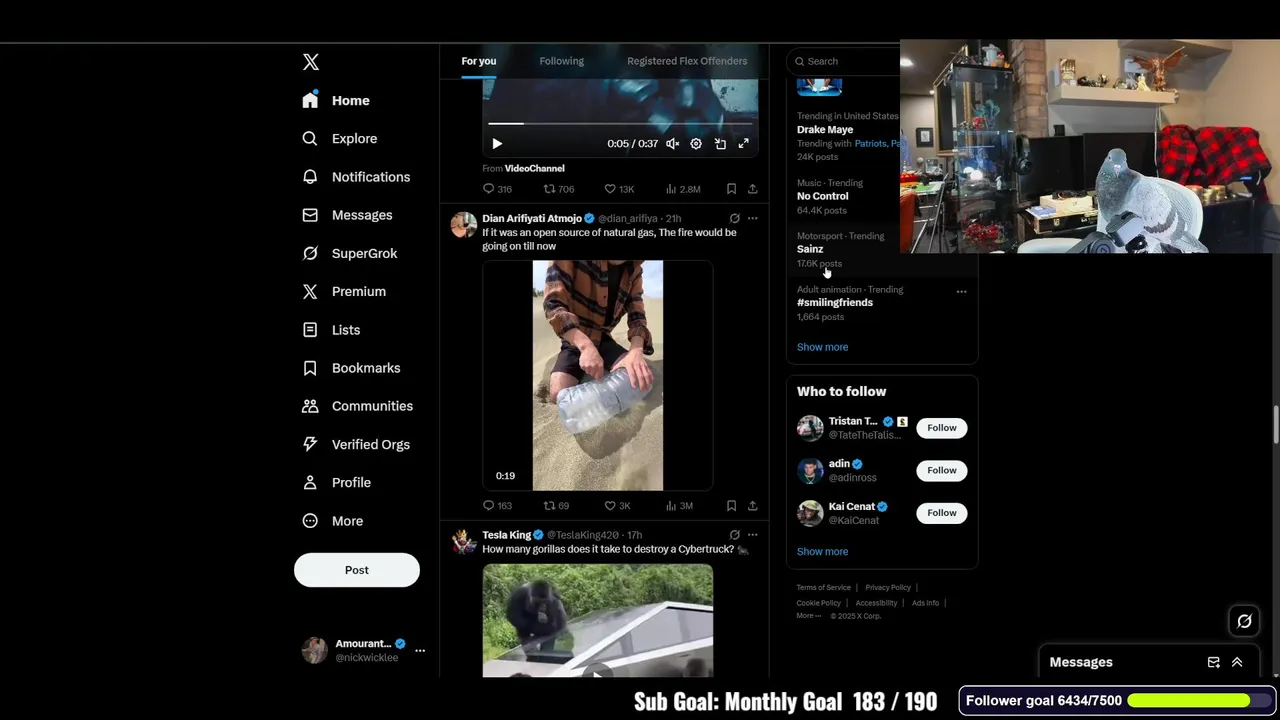Open account options next to Amourant
The height and width of the screenshot is (720, 1280).
(420, 650)
